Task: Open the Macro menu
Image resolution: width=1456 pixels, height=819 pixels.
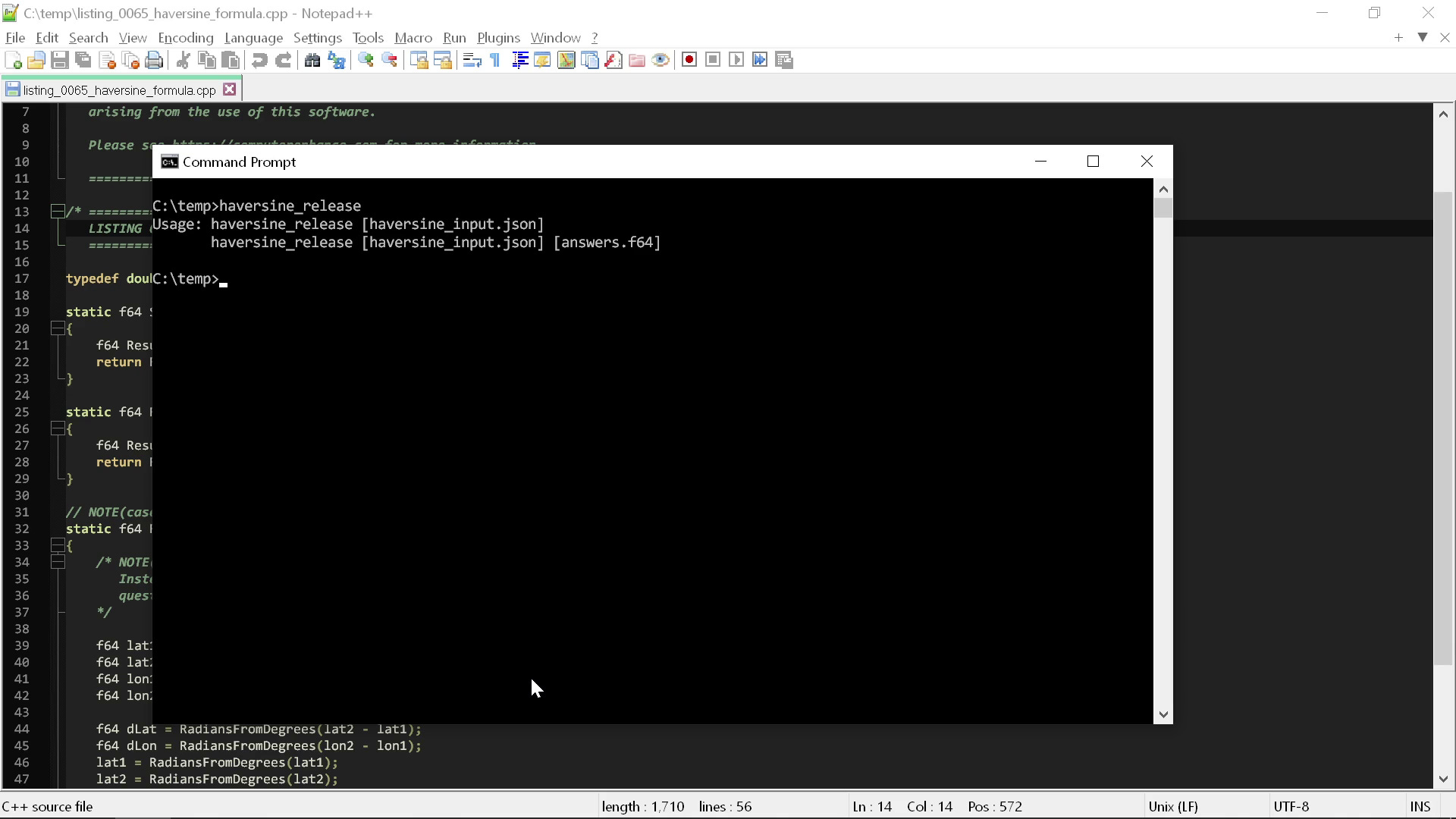Action: (413, 37)
